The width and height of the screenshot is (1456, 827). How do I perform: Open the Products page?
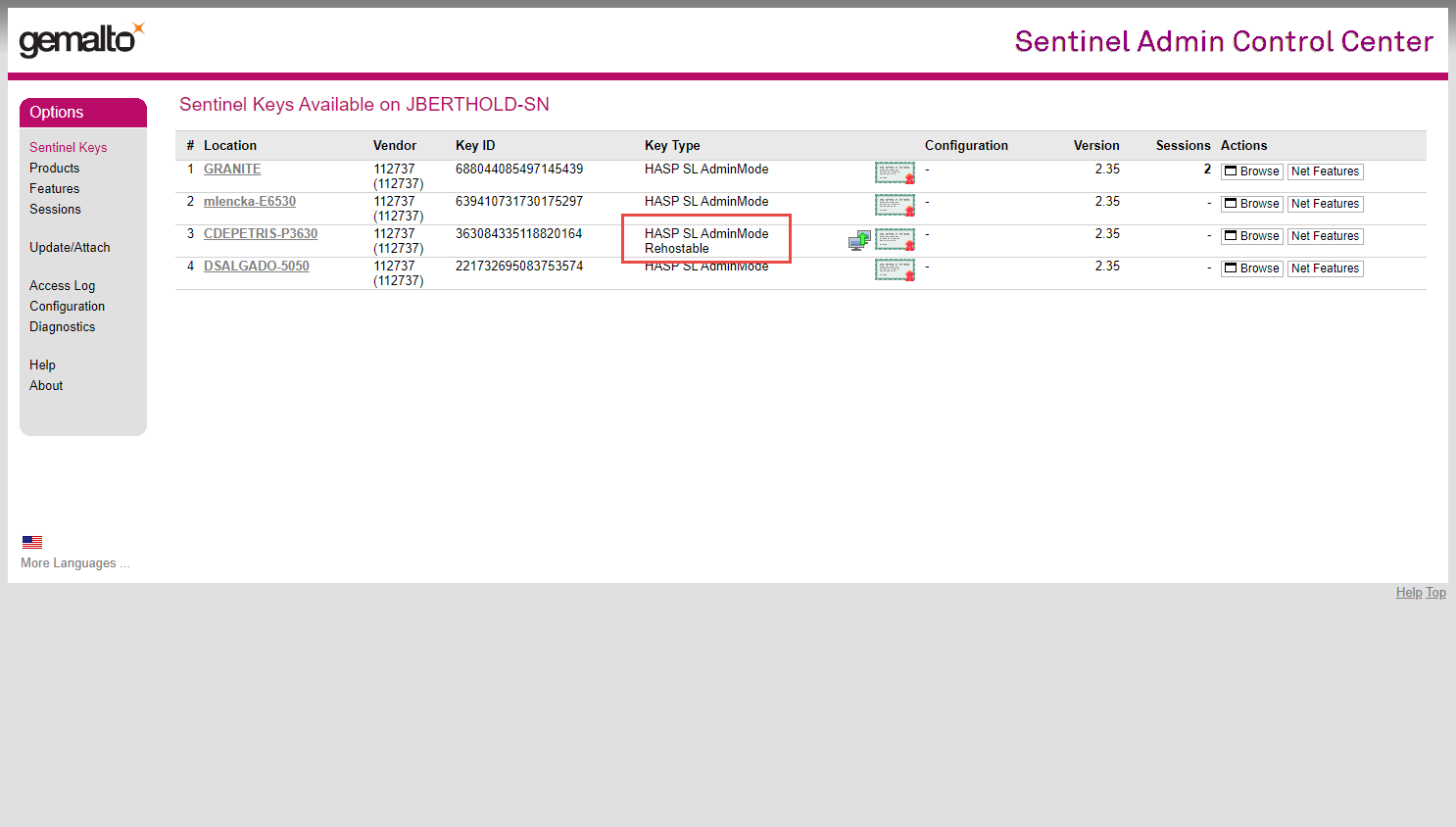pos(54,168)
